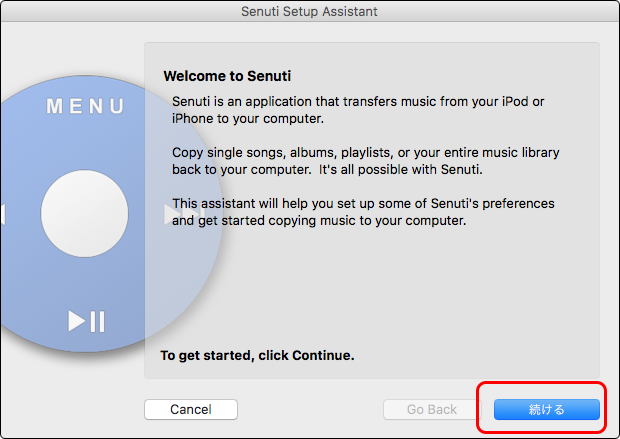The width and height of the screenshot is (620, 439).
Task: Click the MENU label on the iPod wheel
Action: click(85, 106)
